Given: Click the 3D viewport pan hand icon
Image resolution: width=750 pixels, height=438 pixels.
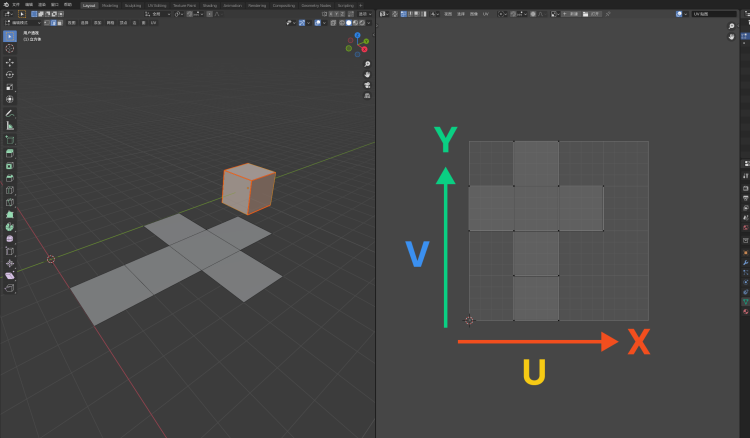Looking at the screenshot, I should 367,75.
